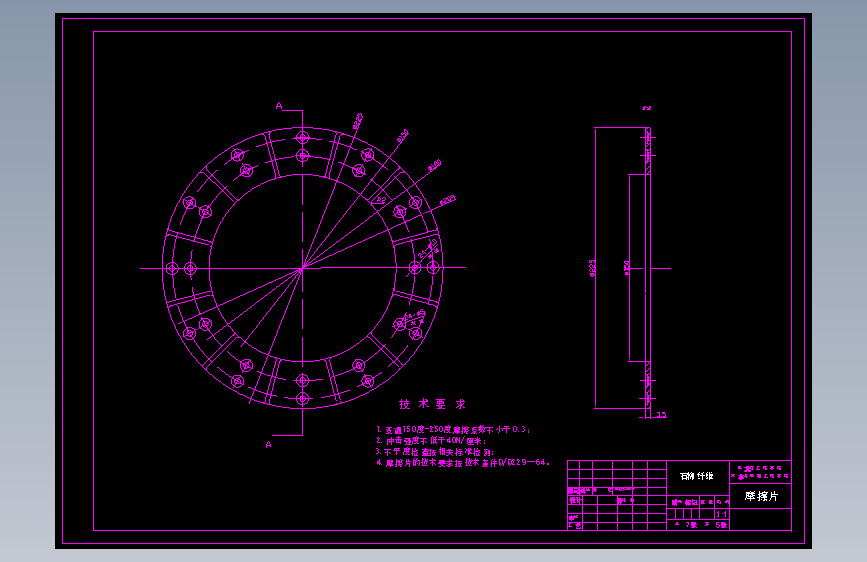Select note 4 beginning 摩擦片的技术要求

(463, 463)
